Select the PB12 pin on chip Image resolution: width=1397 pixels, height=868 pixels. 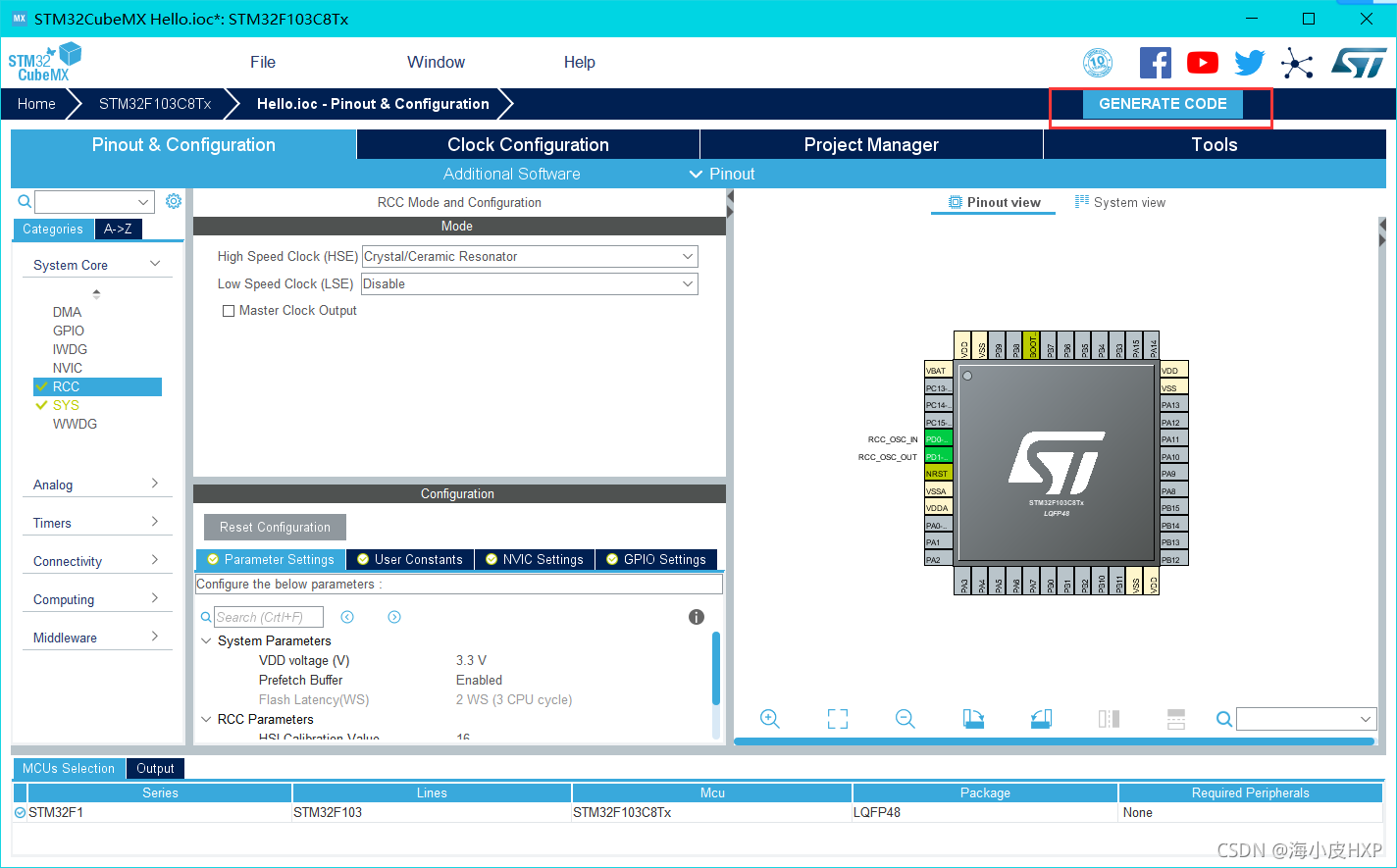pos(1174,559)
